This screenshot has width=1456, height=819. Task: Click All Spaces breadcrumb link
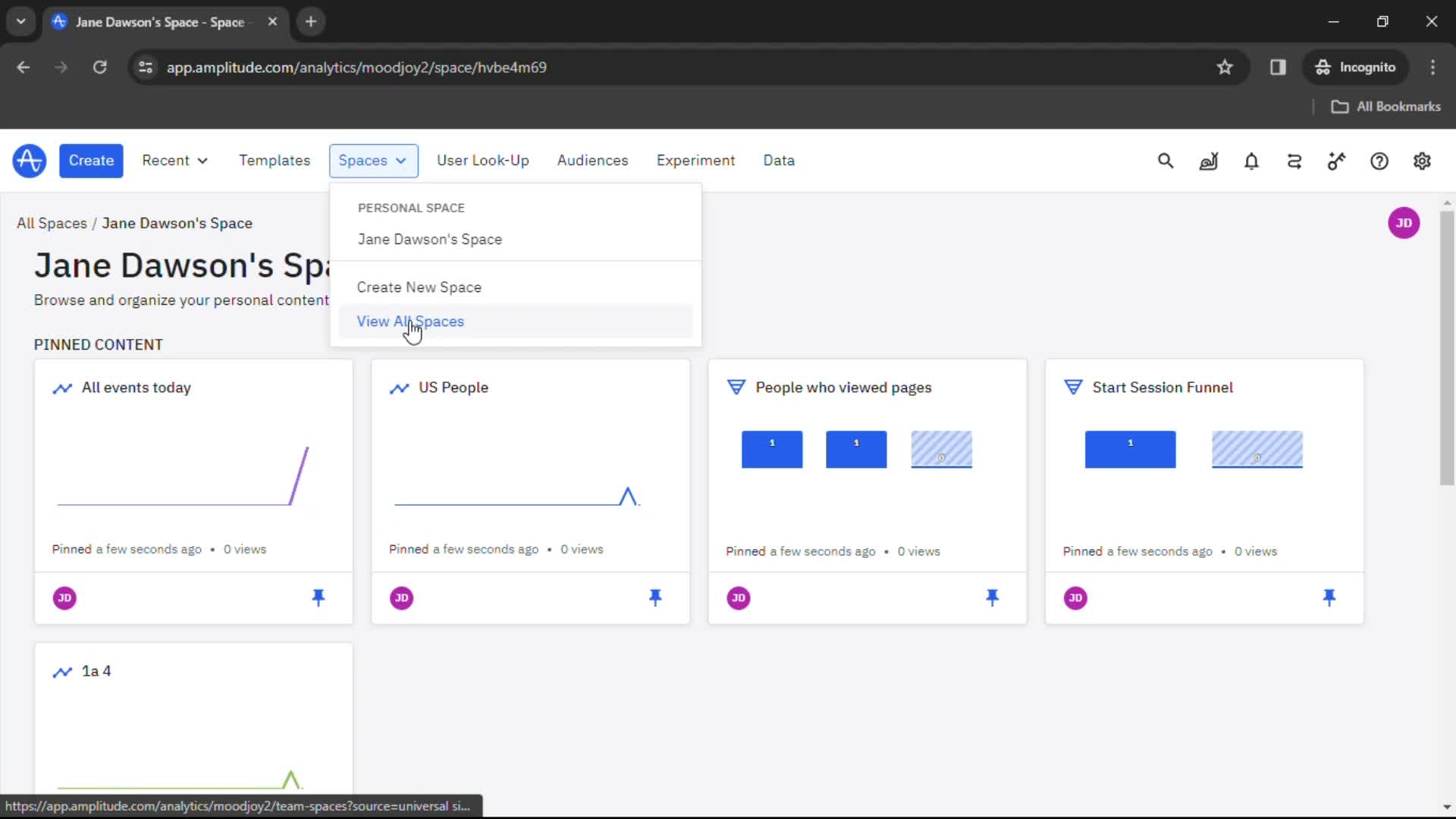pyautogui.click(x=51, y=223)
